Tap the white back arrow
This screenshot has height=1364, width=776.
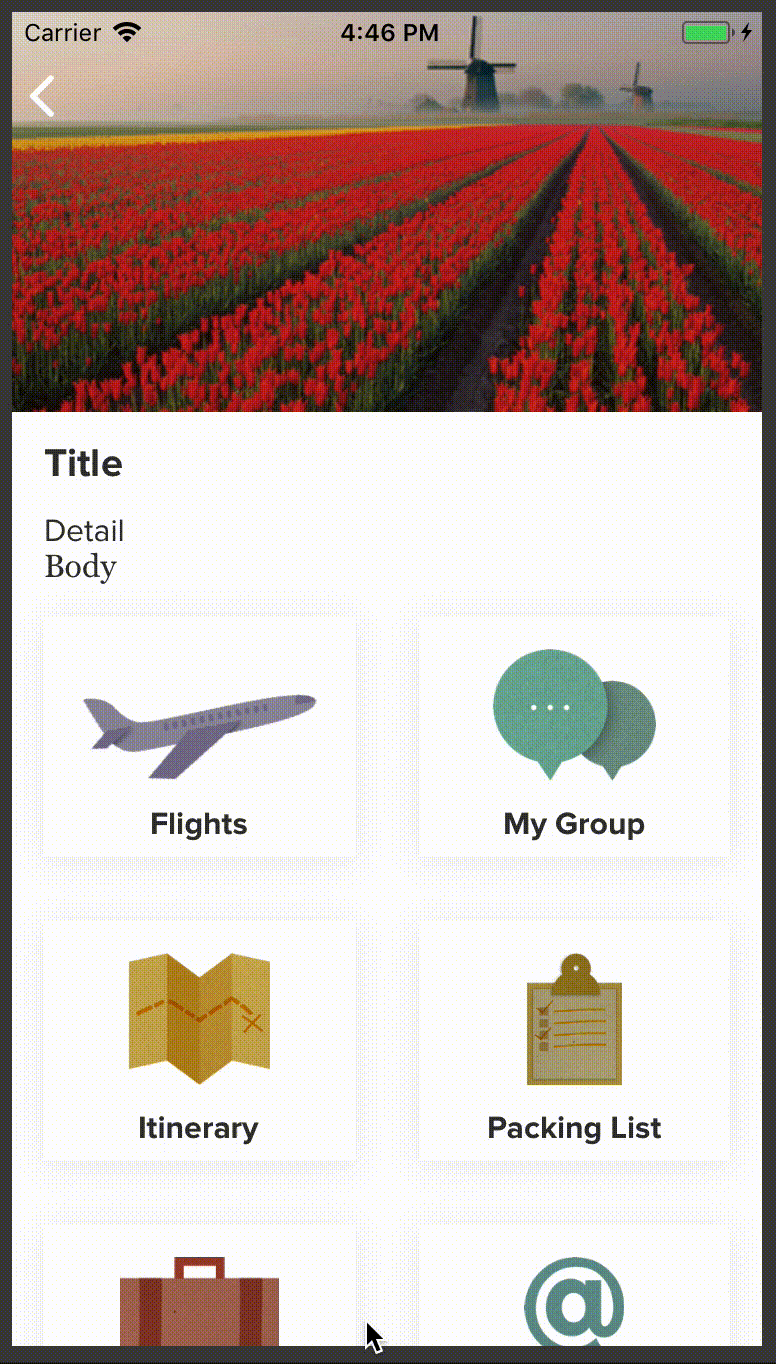click(42, 97)
